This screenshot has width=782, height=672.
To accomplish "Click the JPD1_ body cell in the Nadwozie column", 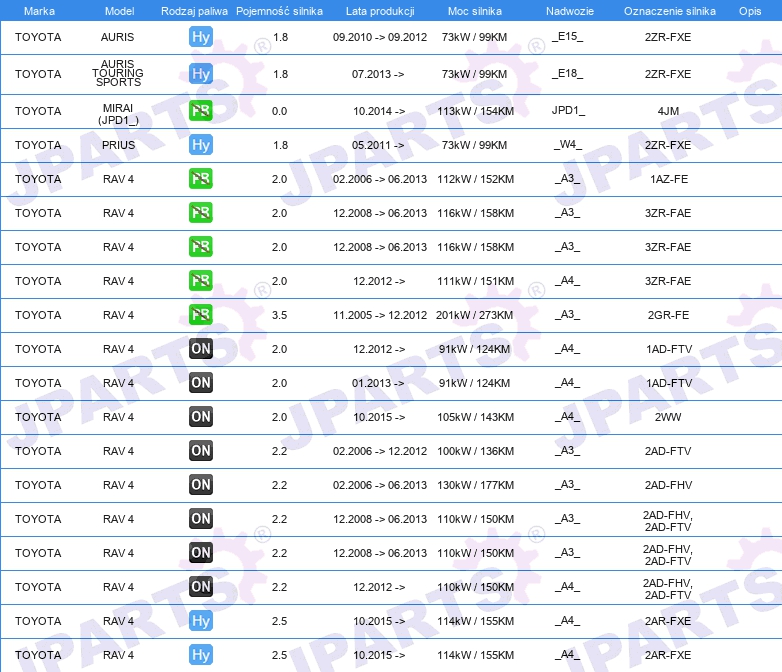I will point(568,110).
